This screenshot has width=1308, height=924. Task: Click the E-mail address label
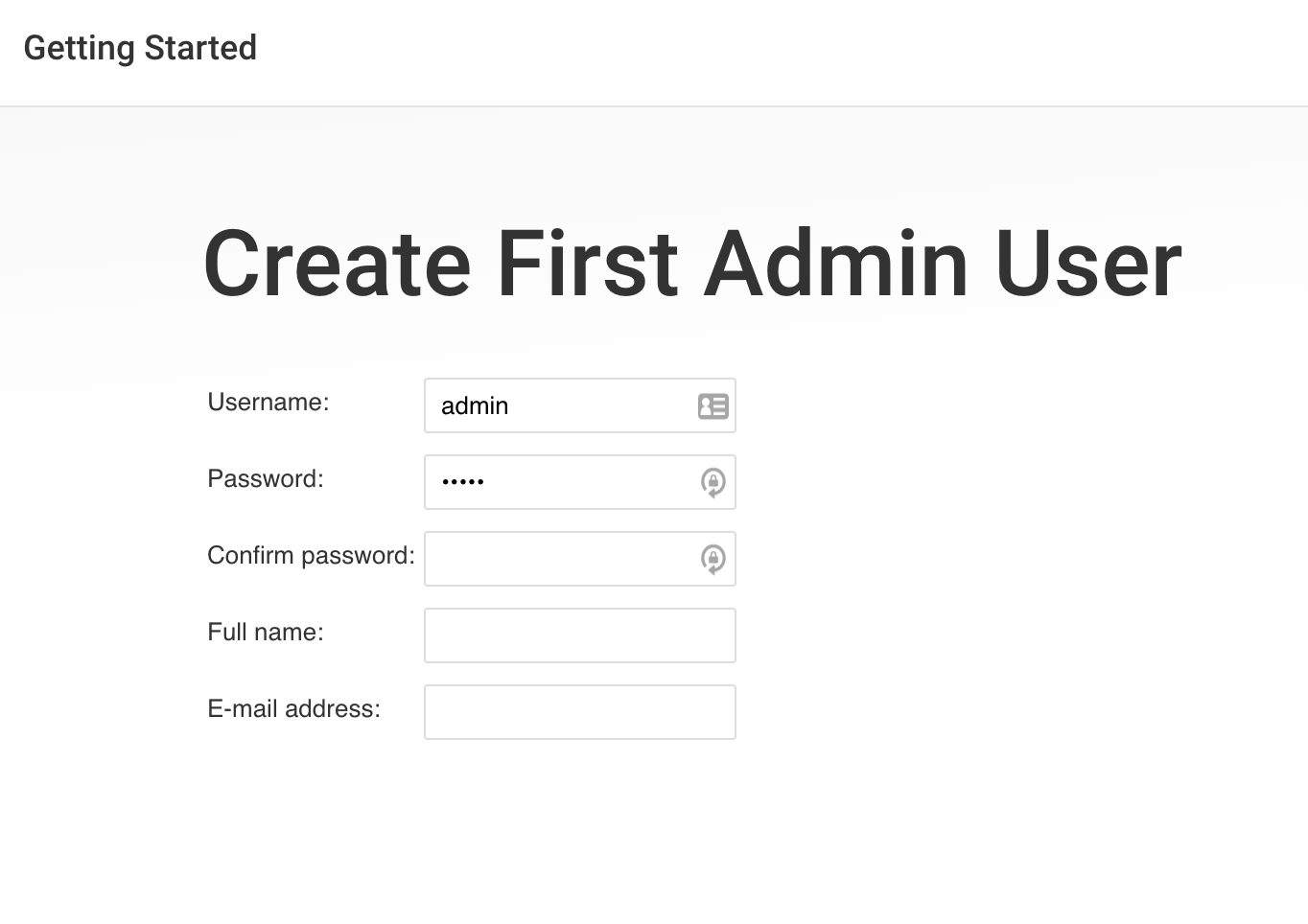coord(293,709)
